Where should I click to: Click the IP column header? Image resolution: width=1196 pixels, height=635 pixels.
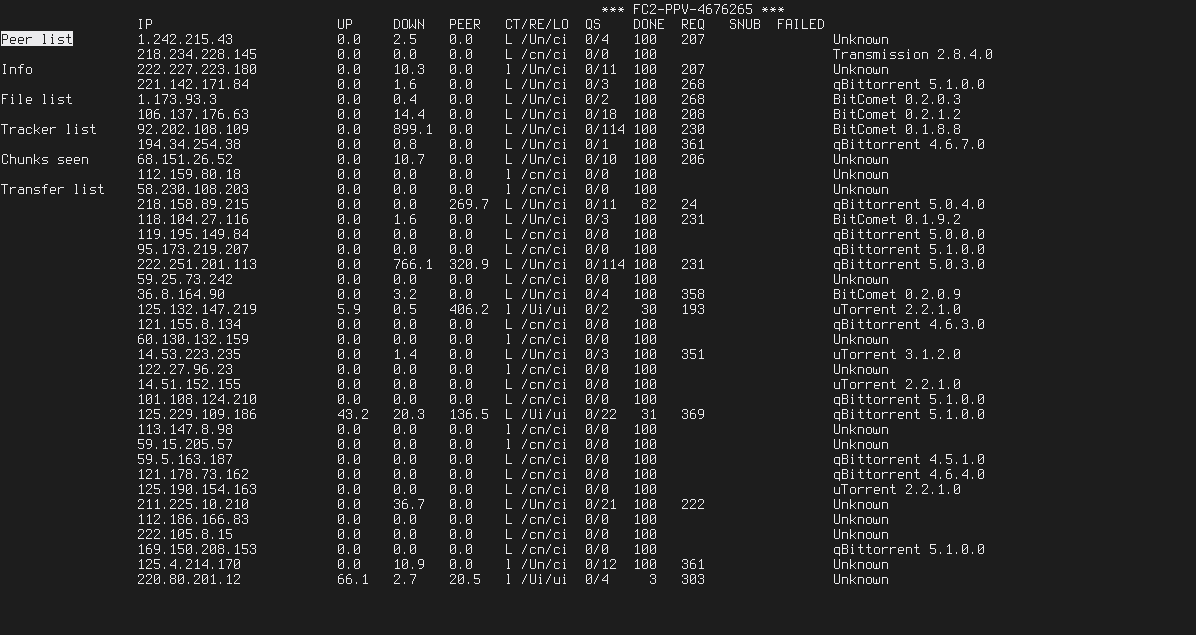(145, 24)
